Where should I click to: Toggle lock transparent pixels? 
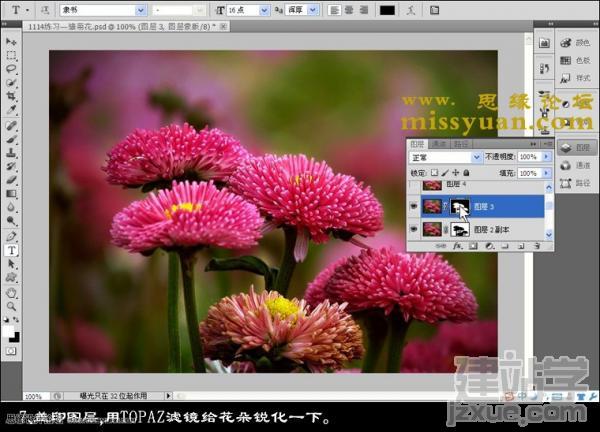coord(434,173)
